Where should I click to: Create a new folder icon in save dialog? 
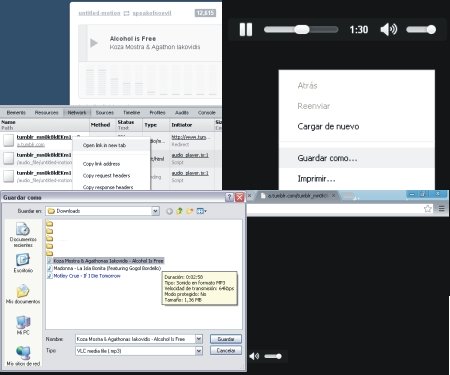click(190, 211)
